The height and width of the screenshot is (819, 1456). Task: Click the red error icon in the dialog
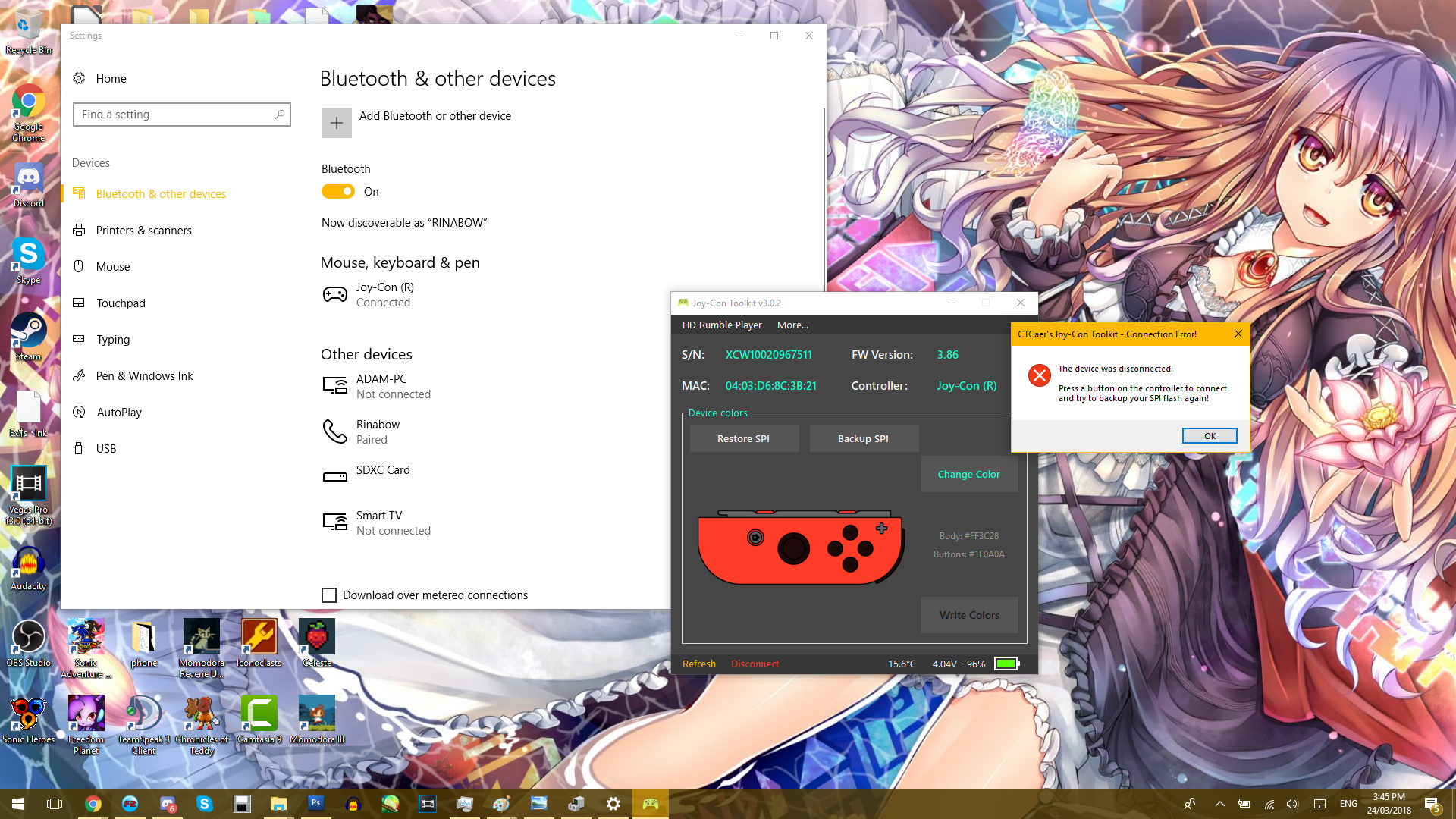(x=1040, y=375)
